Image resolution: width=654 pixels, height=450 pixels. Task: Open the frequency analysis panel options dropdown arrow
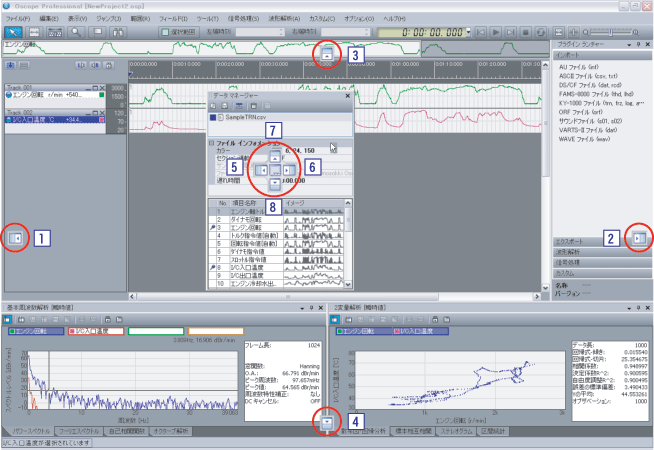302,308
